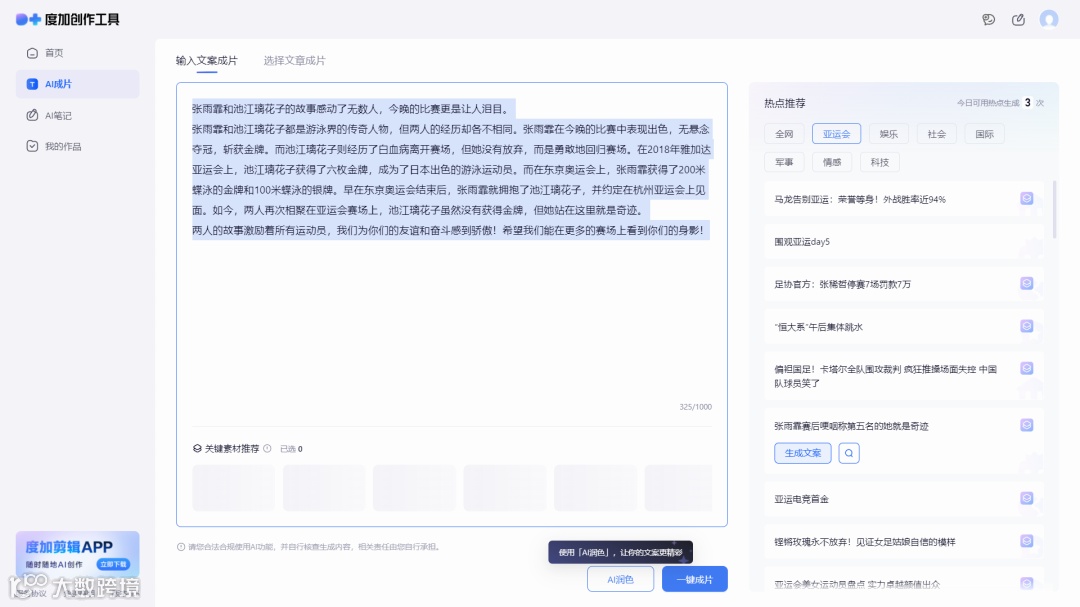The width and height of the screenshot is (1080, 607).
Task: Click the AI笔记 sidebar icon
Action: [32, 115]
